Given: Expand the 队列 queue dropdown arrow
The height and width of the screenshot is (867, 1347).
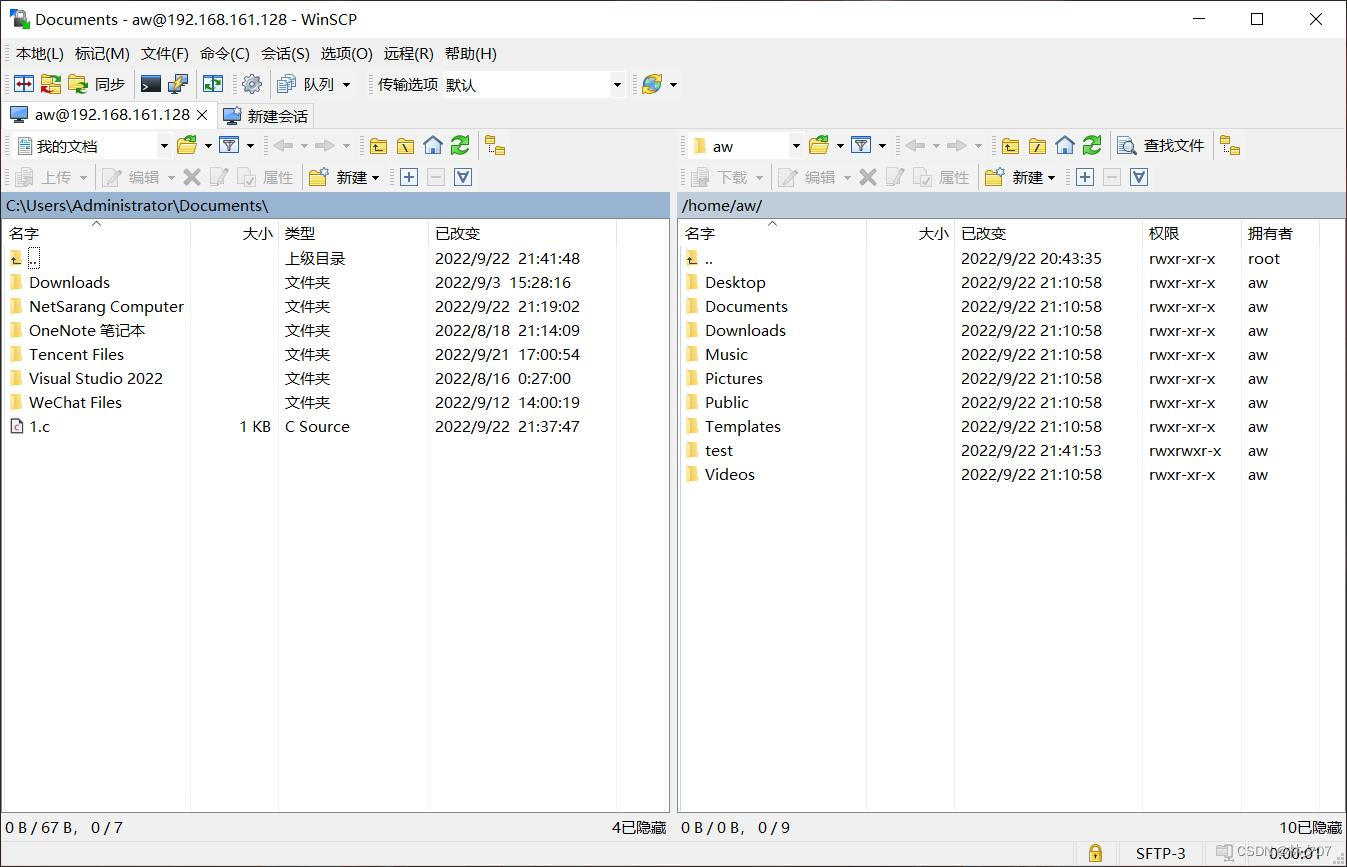Looking at the screenshot, I should pos(347,85).
